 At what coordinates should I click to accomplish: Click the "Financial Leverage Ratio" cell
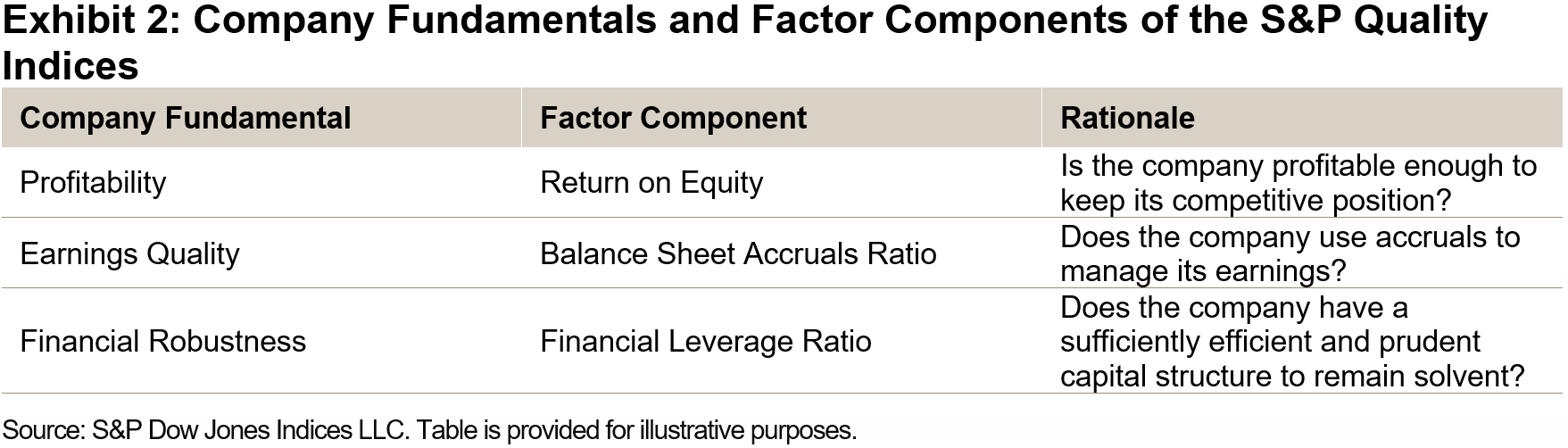705,341
